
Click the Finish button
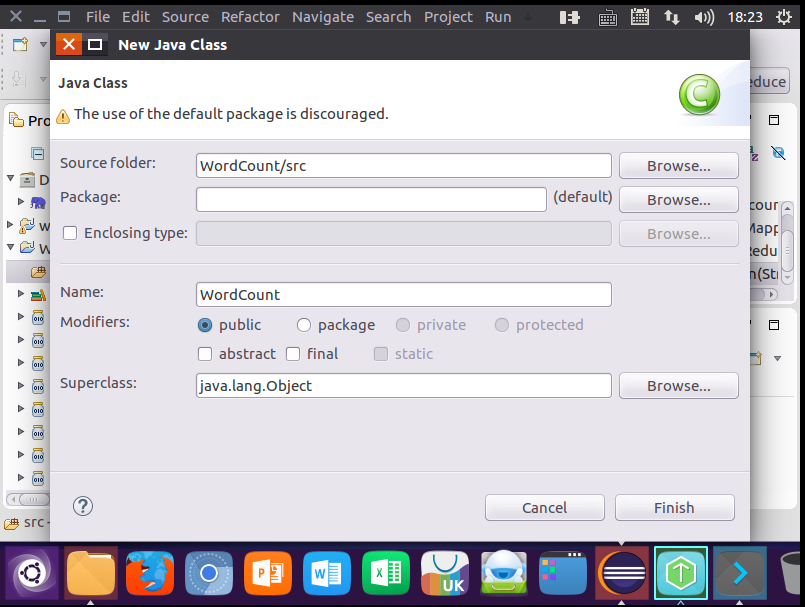click(x=674, y=507)
